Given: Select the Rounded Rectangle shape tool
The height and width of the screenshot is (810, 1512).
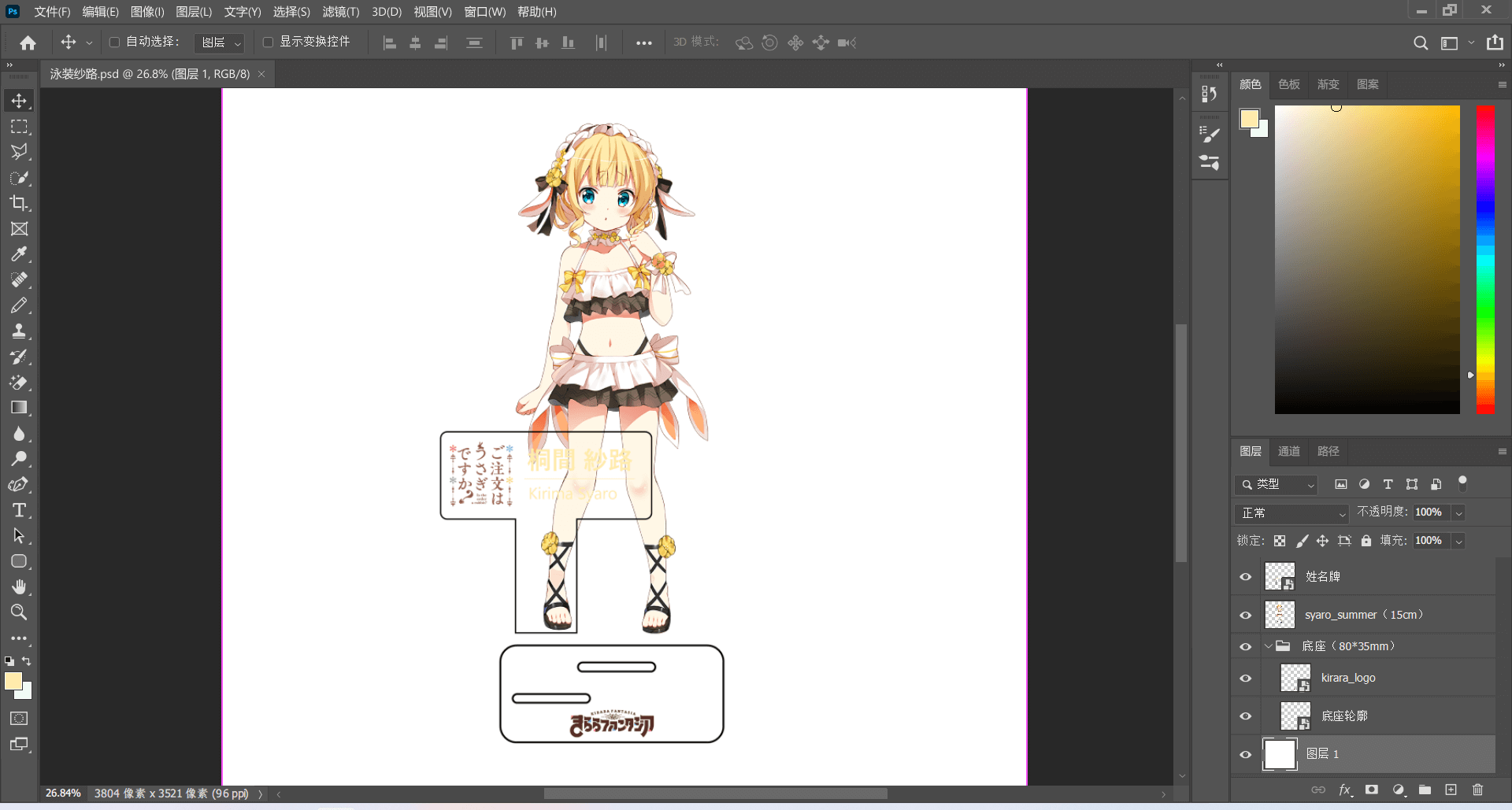Looking at the screenshot, I should (x=19, y=561).
